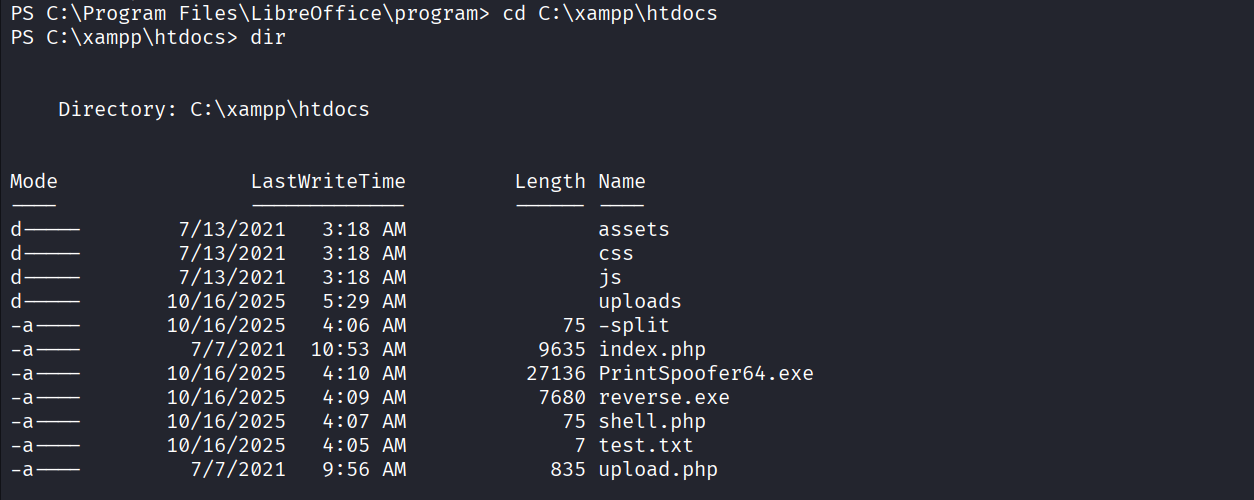Select the Name column header
This screenshot has height=500, width=1254.
tap(622, 182)
